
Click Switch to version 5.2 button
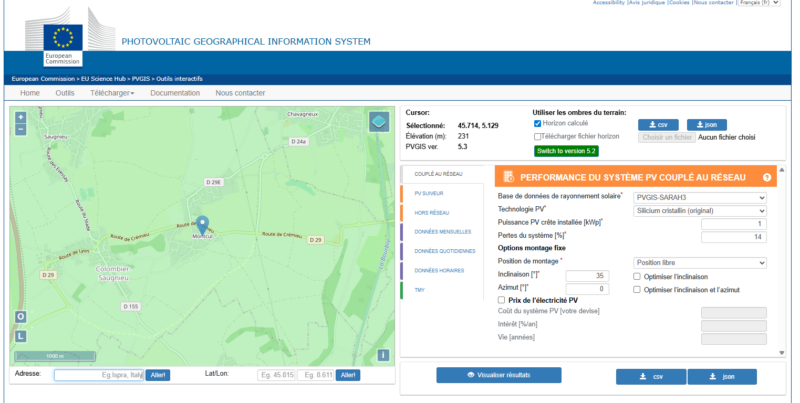click(566, 150)
